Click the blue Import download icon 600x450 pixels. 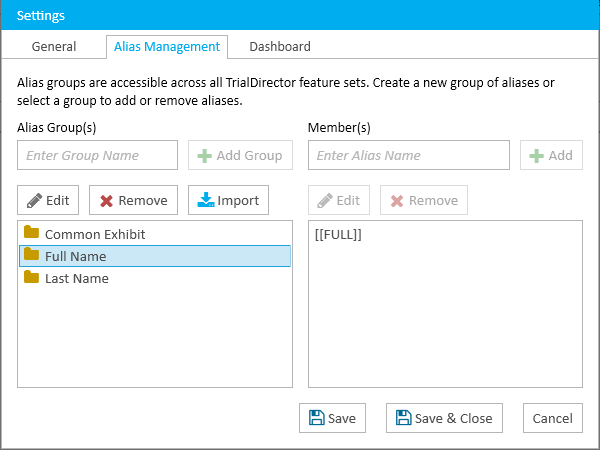(x=205, y=200)
